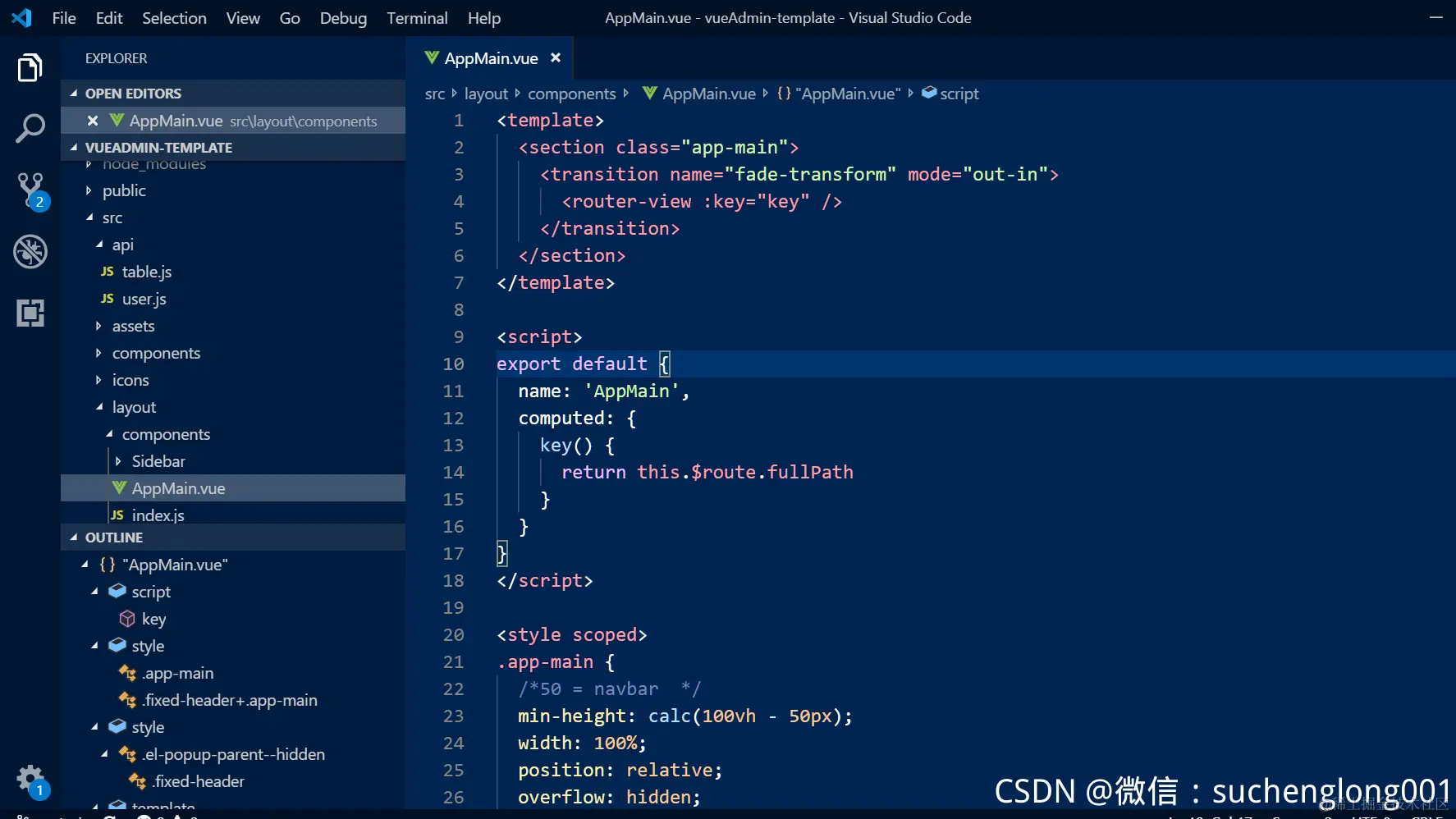
Task: Collapse the OUTLINE section
Action: (x=233, y=537)
